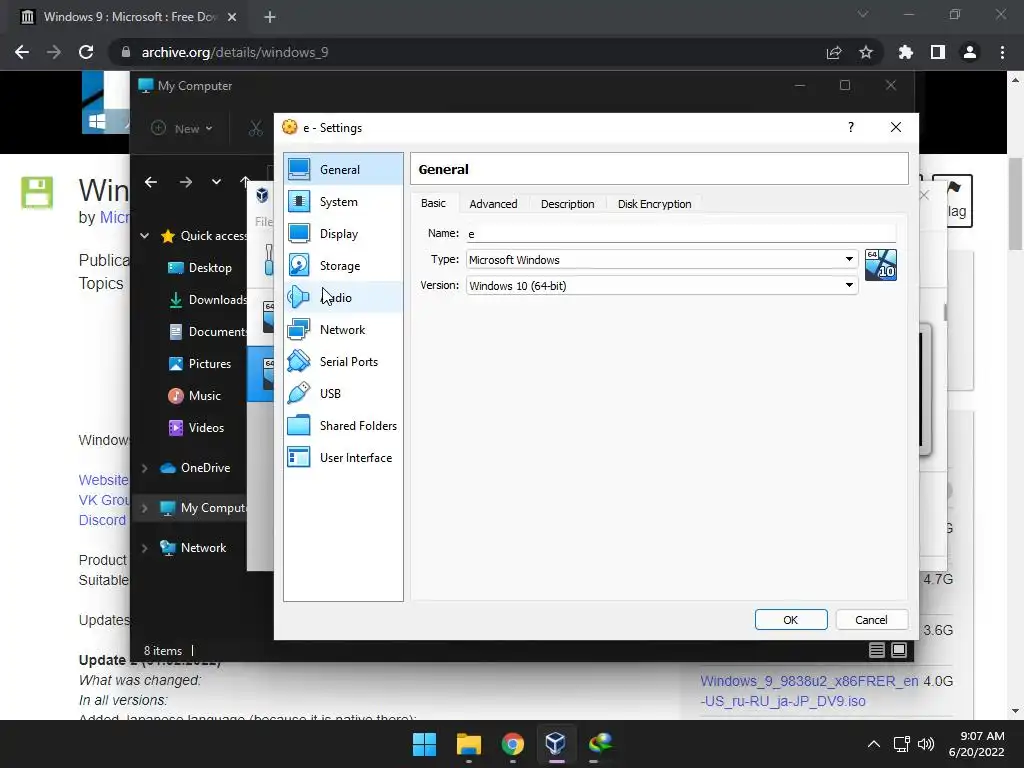Viewport: 1024px width, 768px height.
Task: Open the Display settings category
Action: point(343,234)
